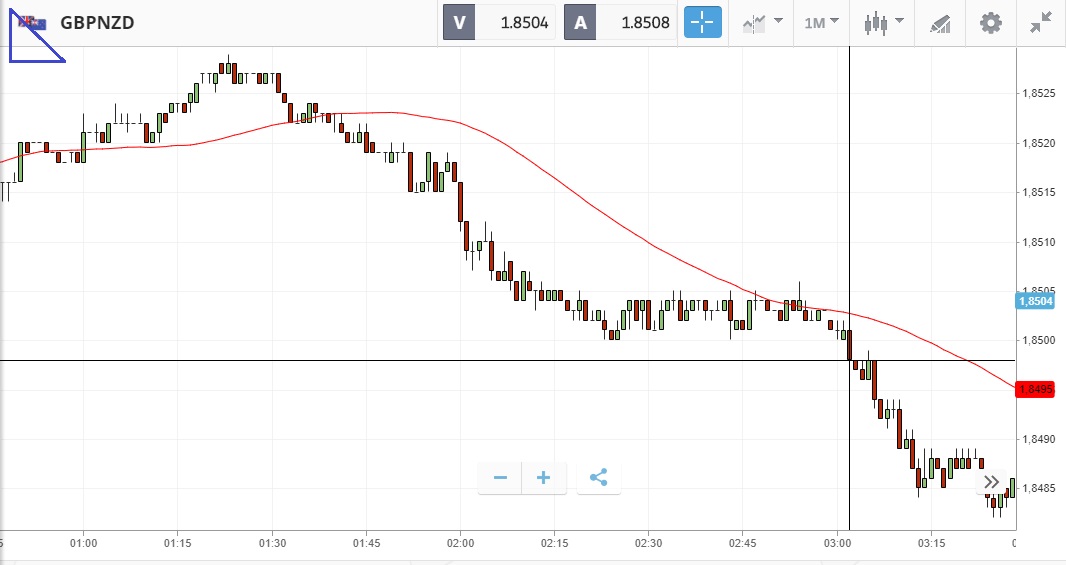The width and height of the screenshot is (1066, 565).
Task: Click the GBPNZD symbol name
Action: tap(97, 22)
